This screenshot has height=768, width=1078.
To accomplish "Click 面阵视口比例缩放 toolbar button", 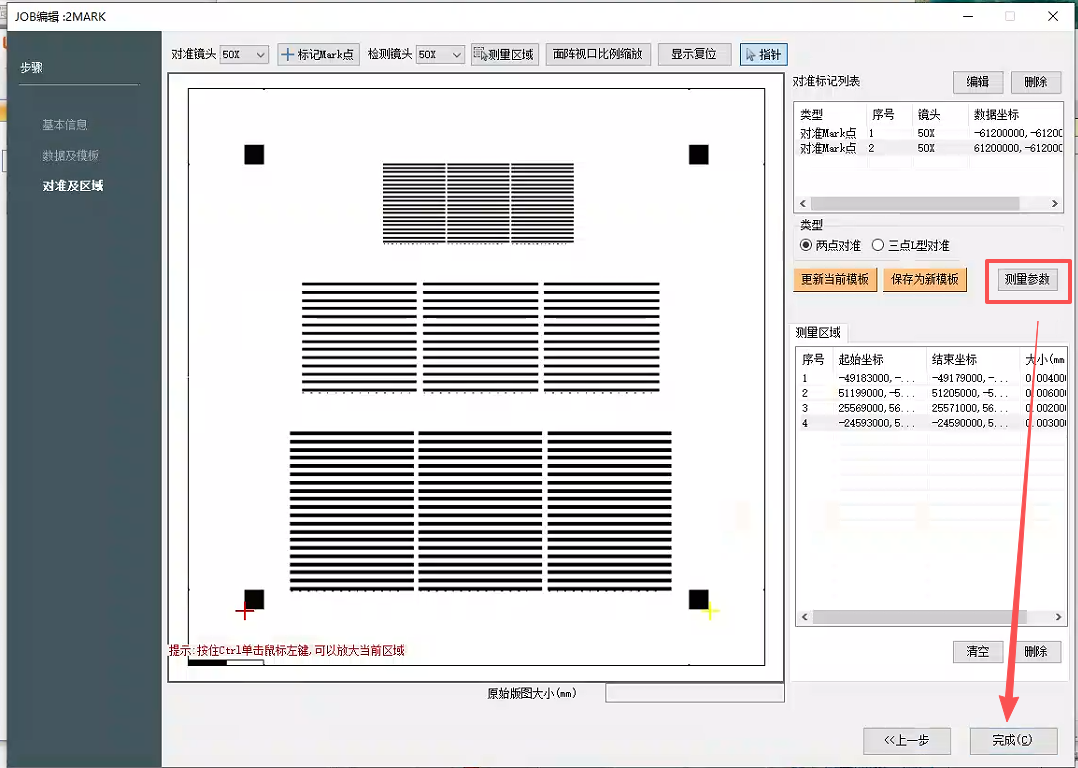I will tap(598, 54).
